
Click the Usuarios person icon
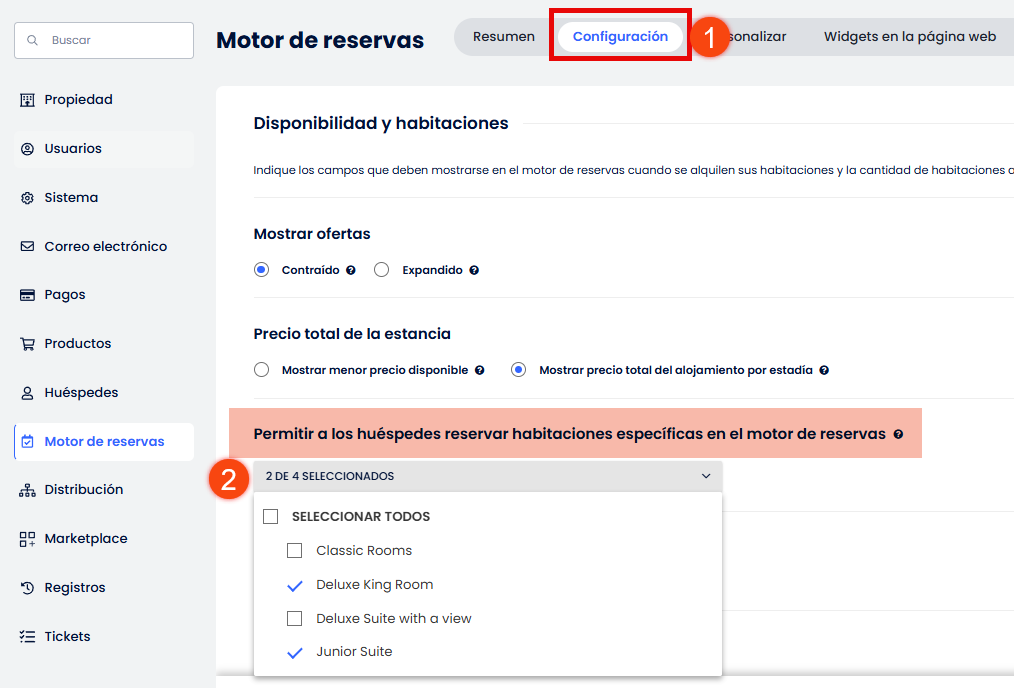point(27,149)
